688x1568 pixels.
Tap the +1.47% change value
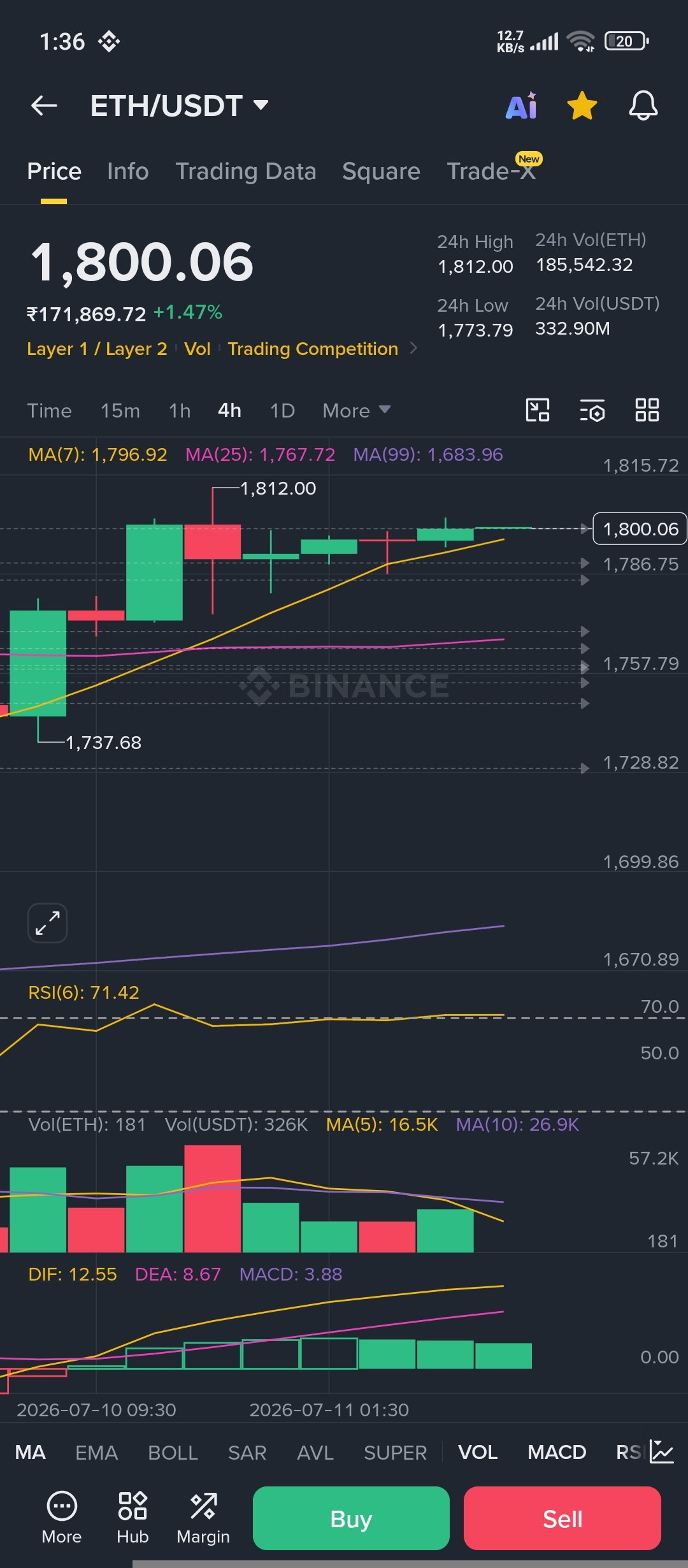(x=188, y=312)
